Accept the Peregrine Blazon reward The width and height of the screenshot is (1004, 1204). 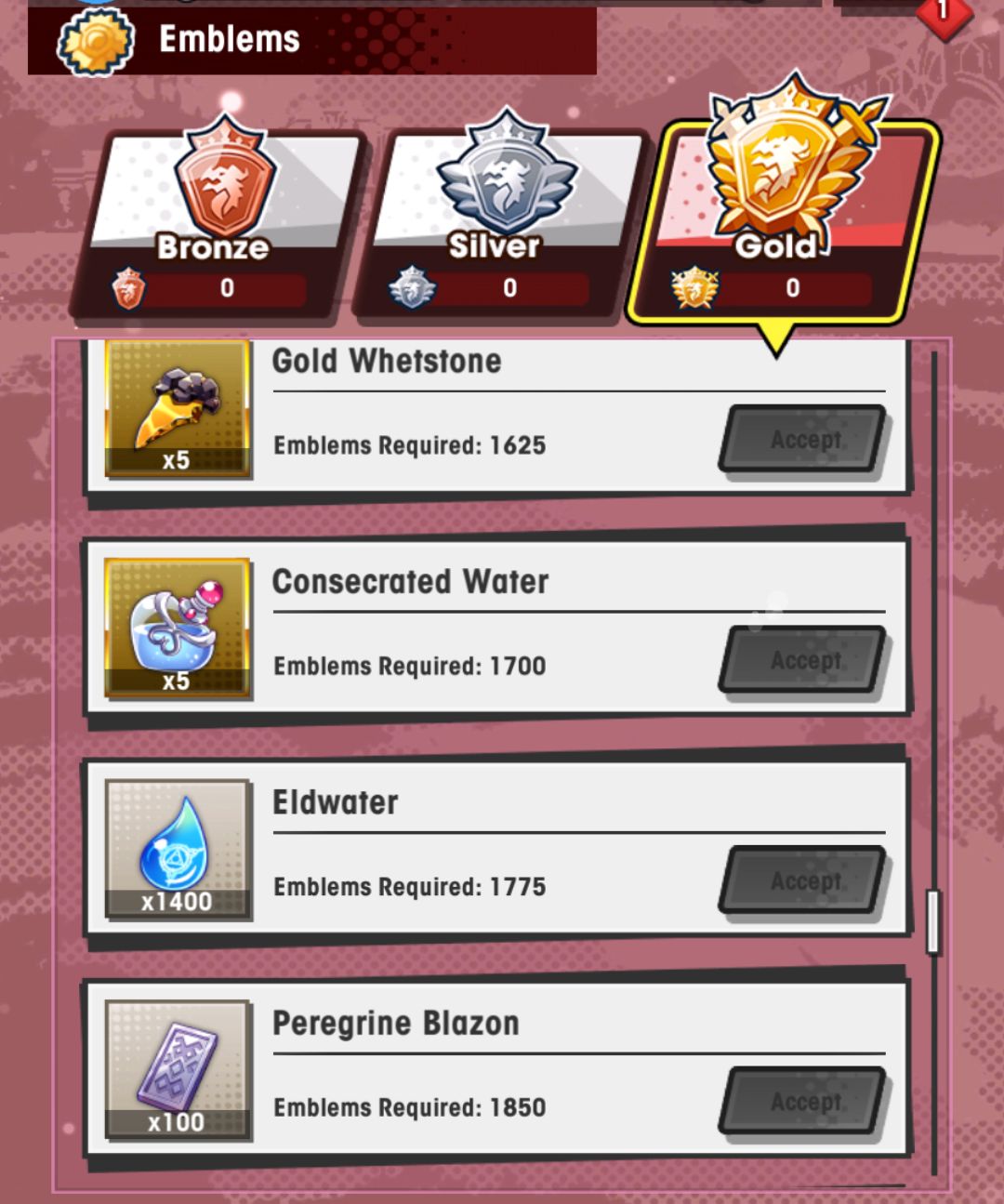(804, 1102)
